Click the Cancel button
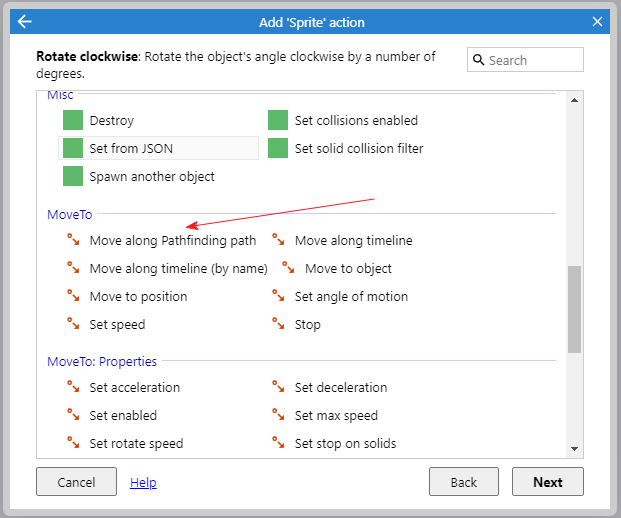Image resolution: width=621 pixels, height=518 pixels. [76, 482]
